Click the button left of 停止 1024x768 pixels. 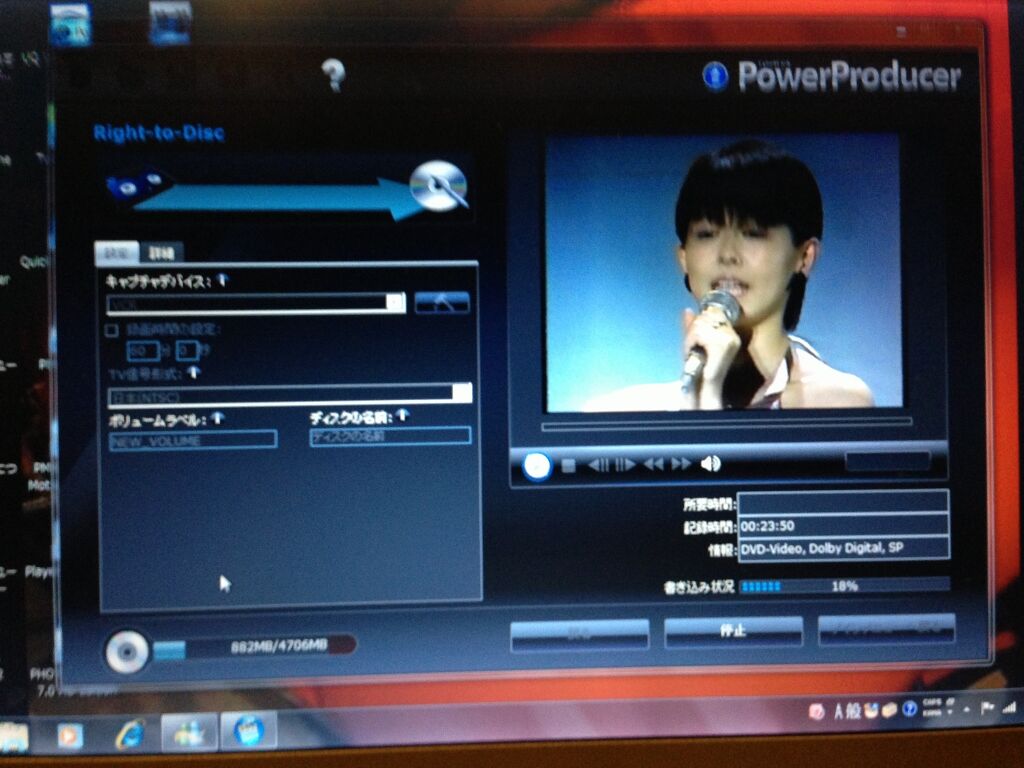579,633
